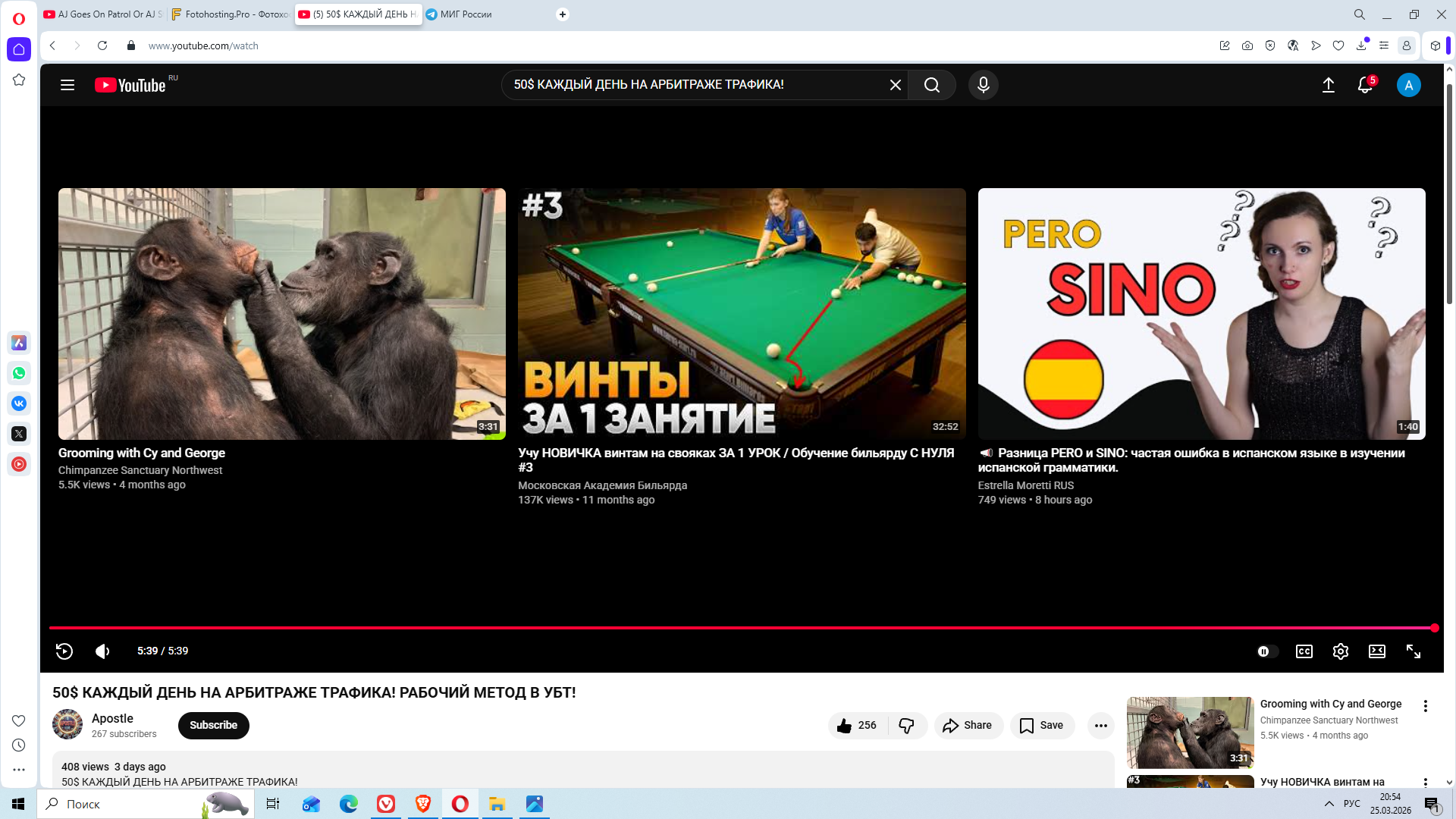
Task: Toggle theater mode view
Action: tap(1376, 651)
